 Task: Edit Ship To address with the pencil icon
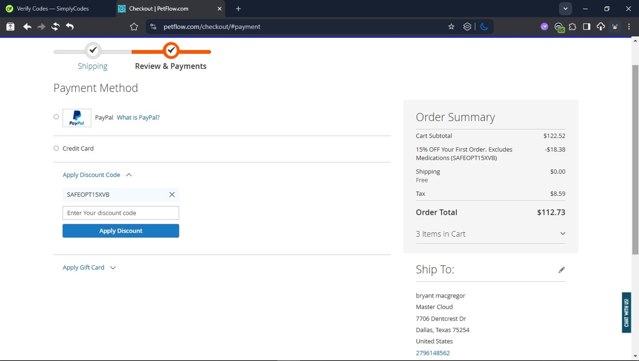(x=561, y=270)
